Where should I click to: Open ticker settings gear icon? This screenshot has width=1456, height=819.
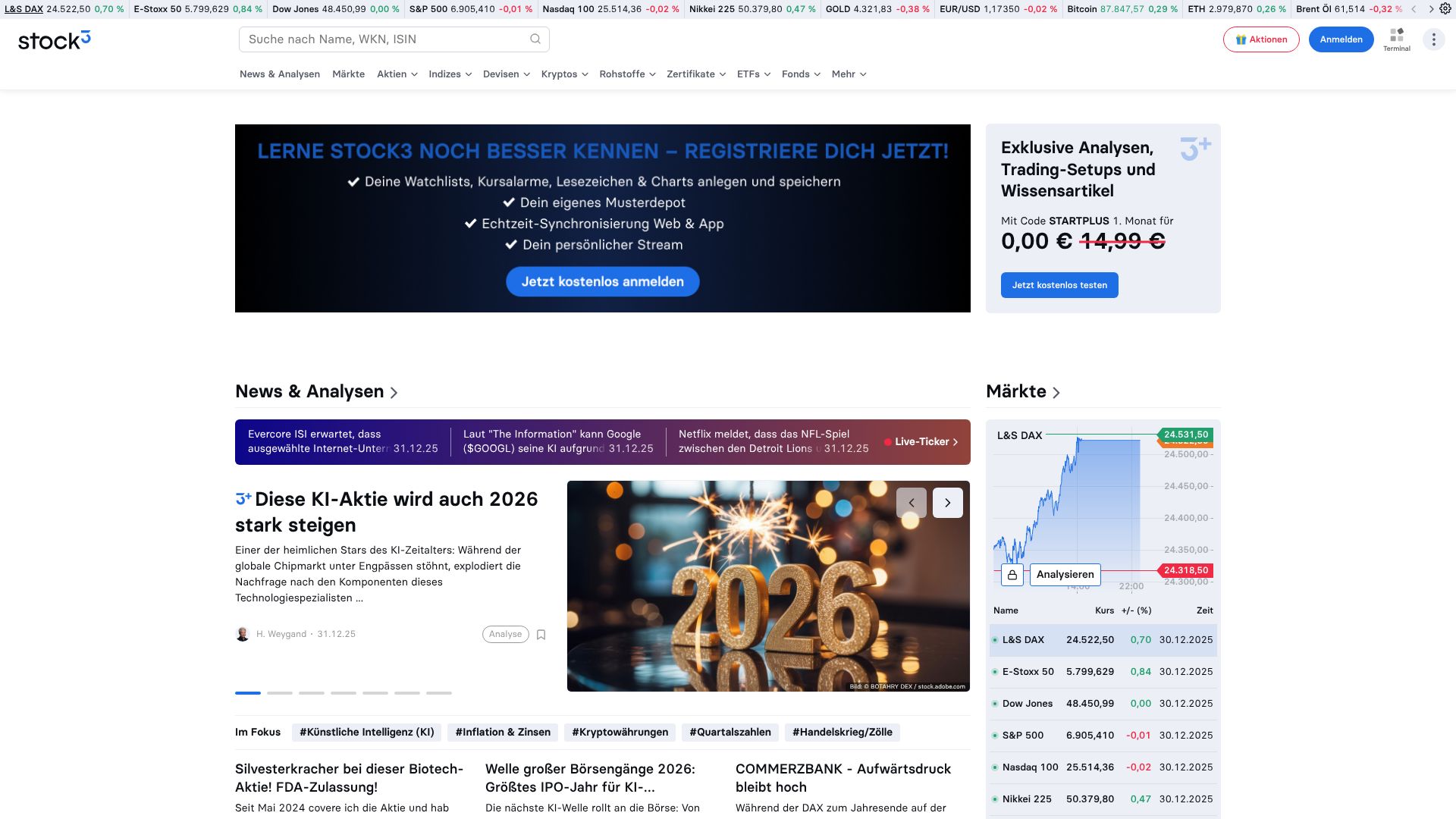click(1445, 9)
